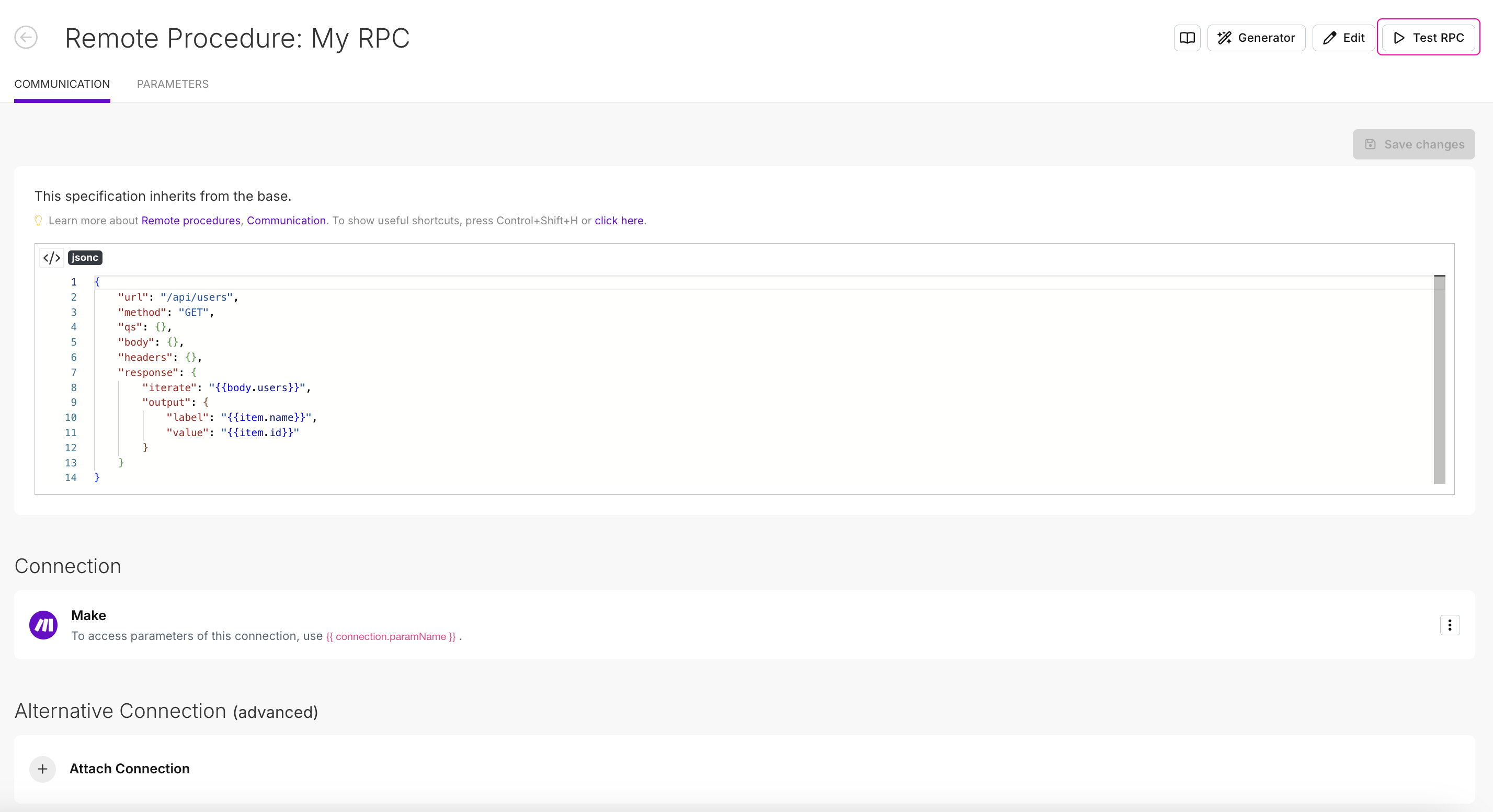1493x812 pixels.
Task: Click the plus icon to attach connection
Action: pos(42,769)
